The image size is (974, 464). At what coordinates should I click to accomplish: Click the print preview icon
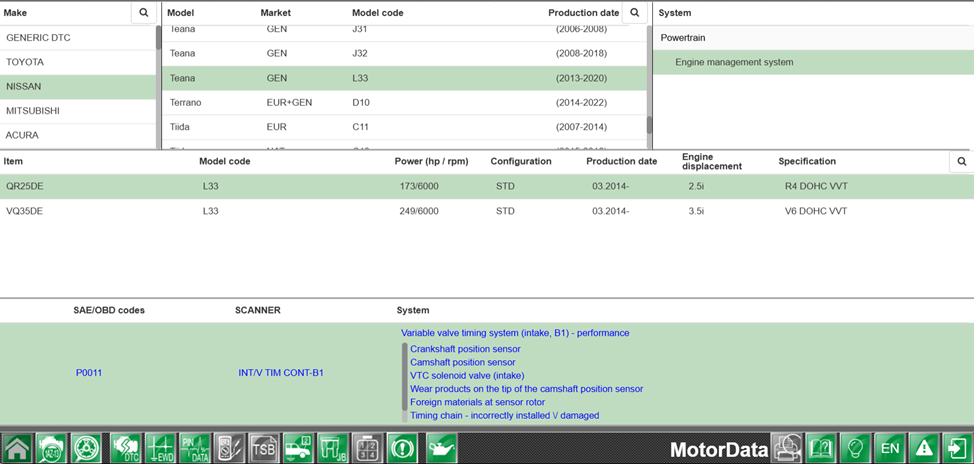click(x=787, y=447)
